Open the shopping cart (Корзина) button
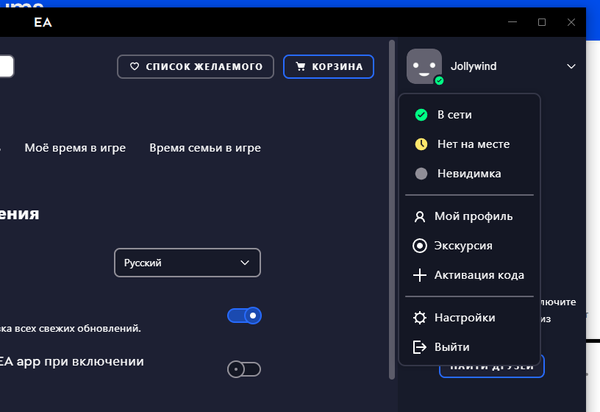Screen dimensions: 600x412 tap(329, 67)
